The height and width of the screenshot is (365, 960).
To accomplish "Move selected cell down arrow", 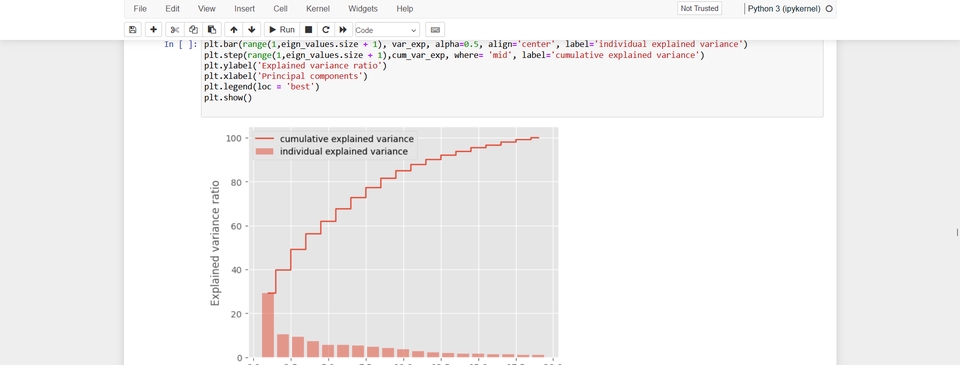I will (252, 29).
